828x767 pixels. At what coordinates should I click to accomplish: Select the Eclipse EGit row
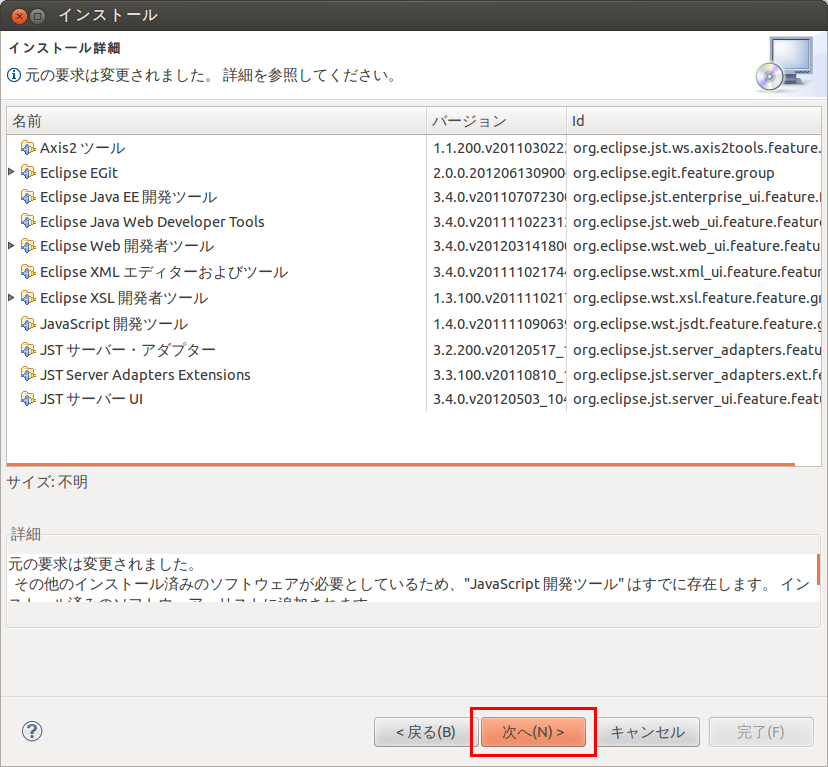(x=414, y=172)
